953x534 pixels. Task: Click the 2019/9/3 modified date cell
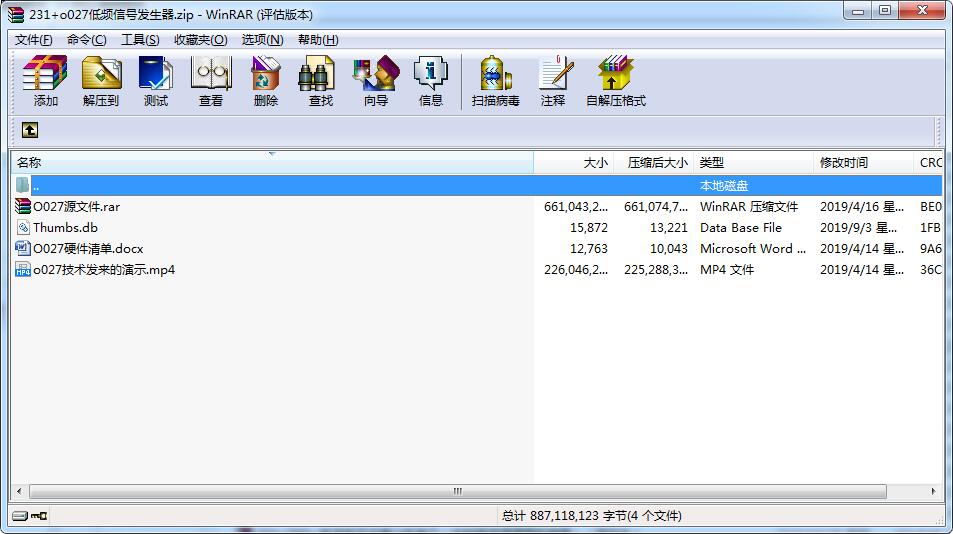pos(858,228)
